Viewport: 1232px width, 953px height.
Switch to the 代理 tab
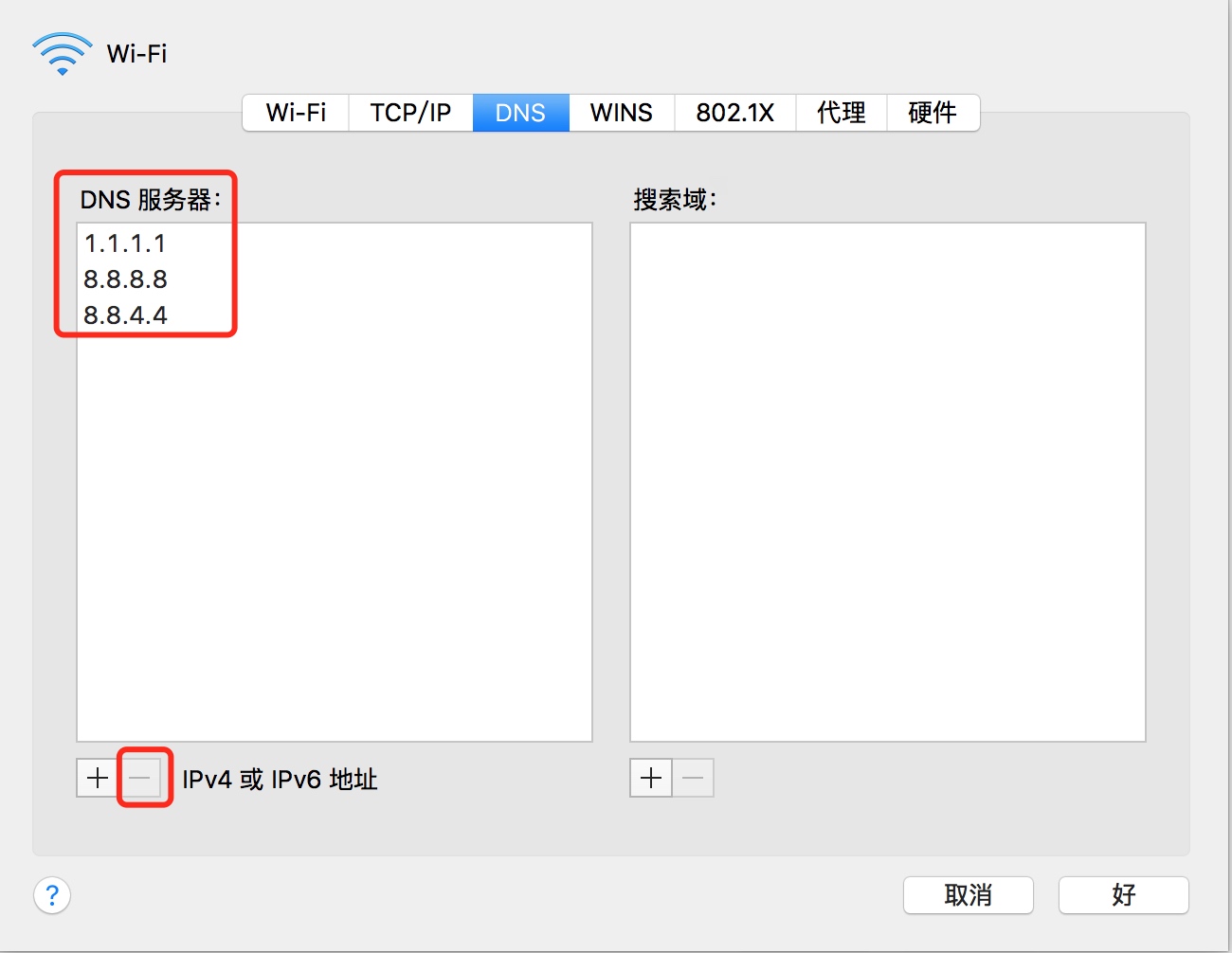tap(841, 113)
